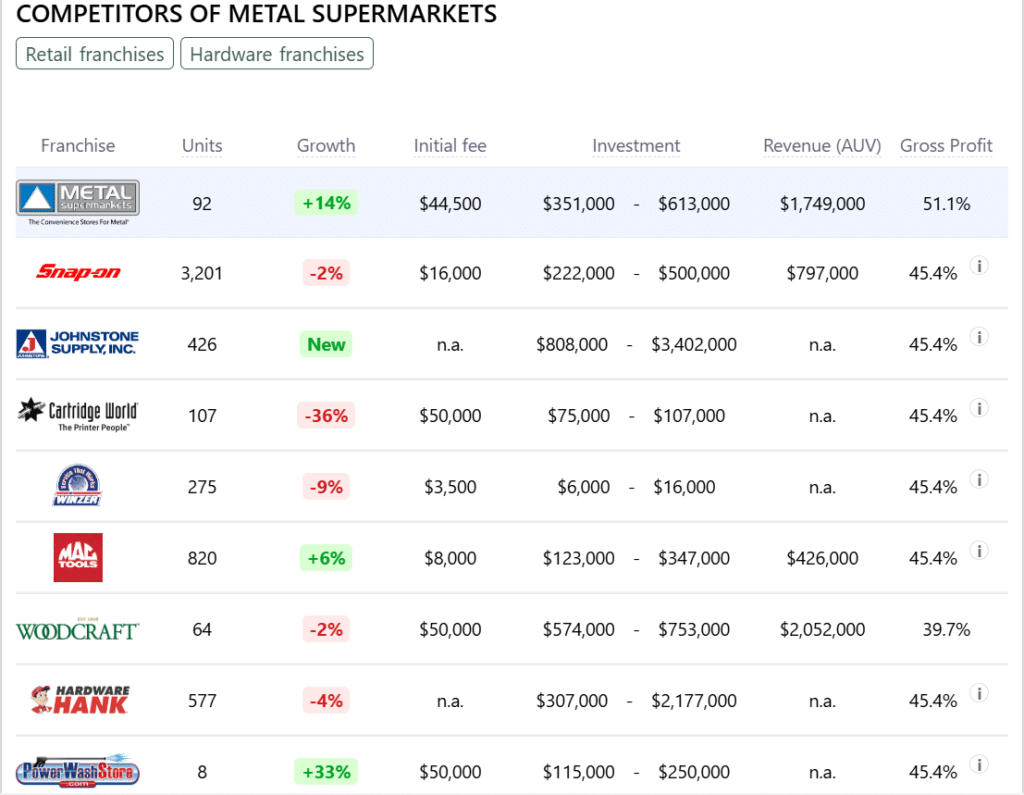Select the 3,201 units value
The width and height of the screenshot is (1024, 795).
point(202,273)
